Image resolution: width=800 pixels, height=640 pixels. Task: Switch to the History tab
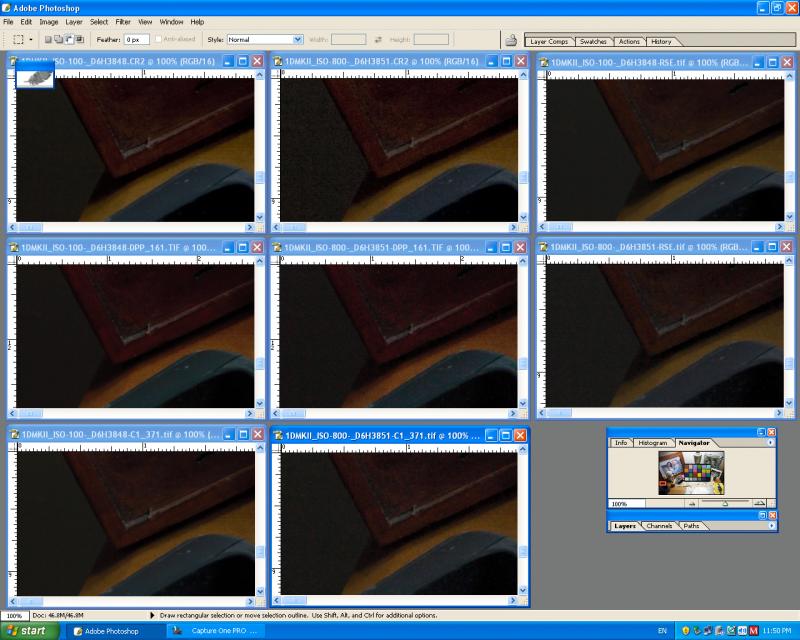[661, 41]
